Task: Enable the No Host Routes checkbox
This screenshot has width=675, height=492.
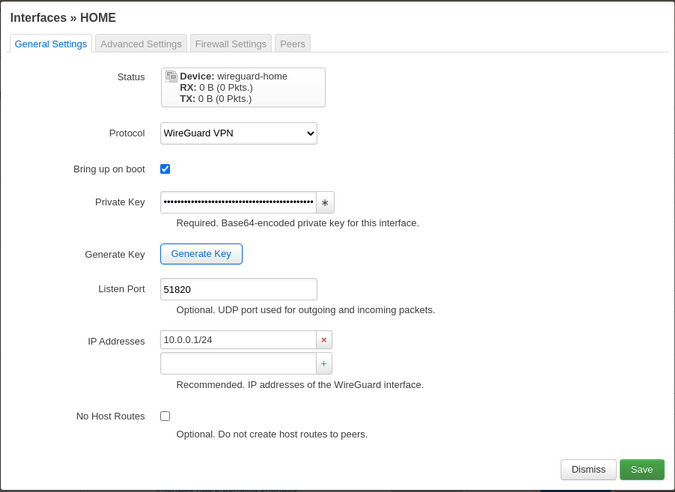Action: (165, 416)
